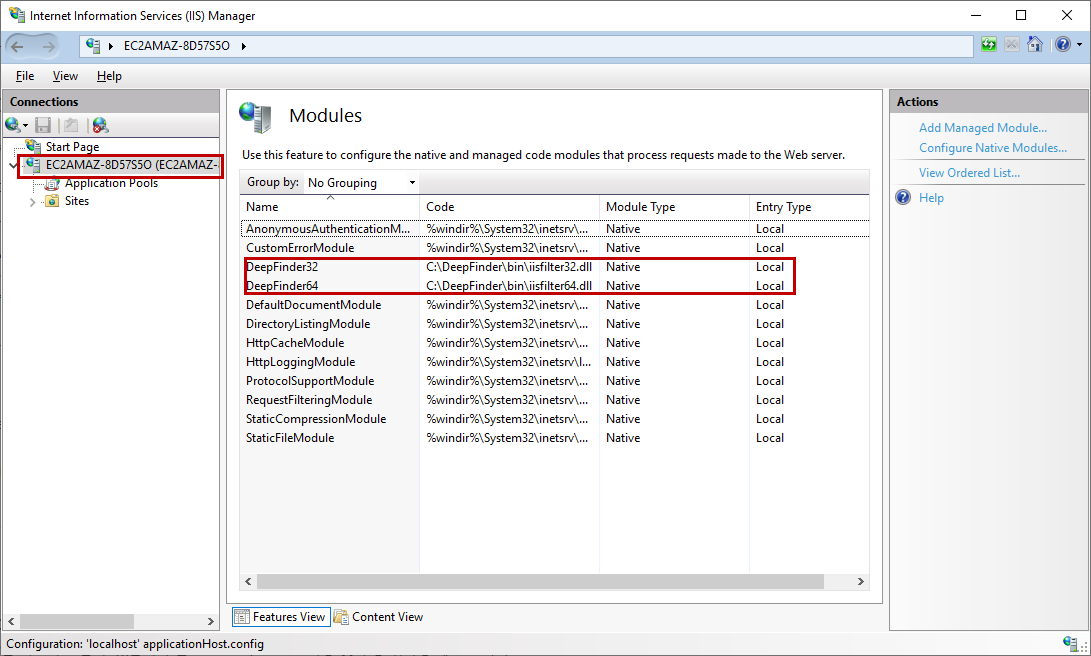Select the DeepFinder32 module row
This screenshot has height=656, width=1091.
(555, 267)
